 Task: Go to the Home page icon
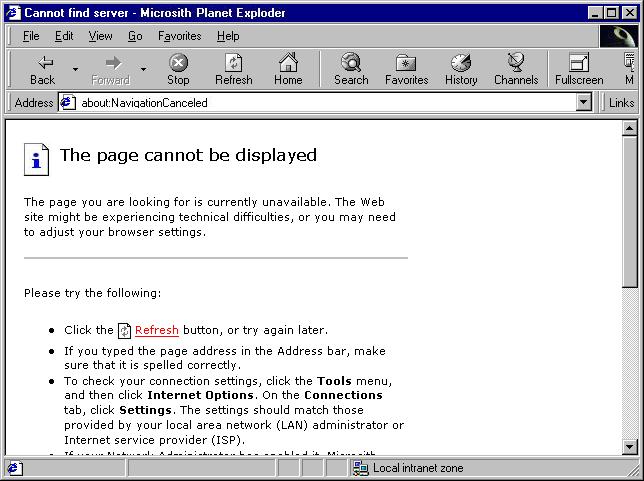click(x=288, y=69)
